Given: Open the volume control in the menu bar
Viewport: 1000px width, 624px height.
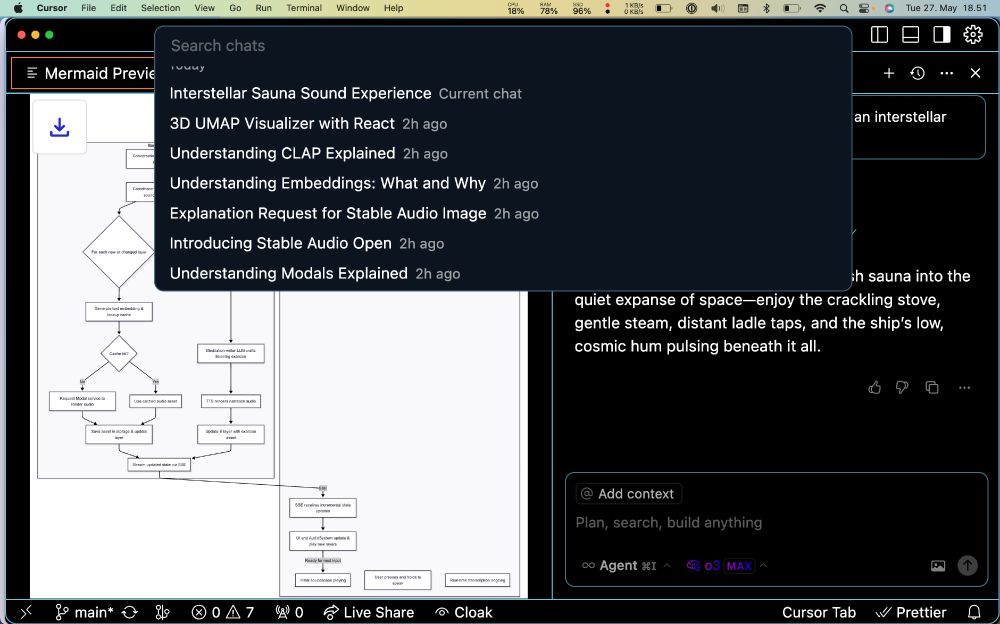Looking at the screenshot, I should pos(717,8).
